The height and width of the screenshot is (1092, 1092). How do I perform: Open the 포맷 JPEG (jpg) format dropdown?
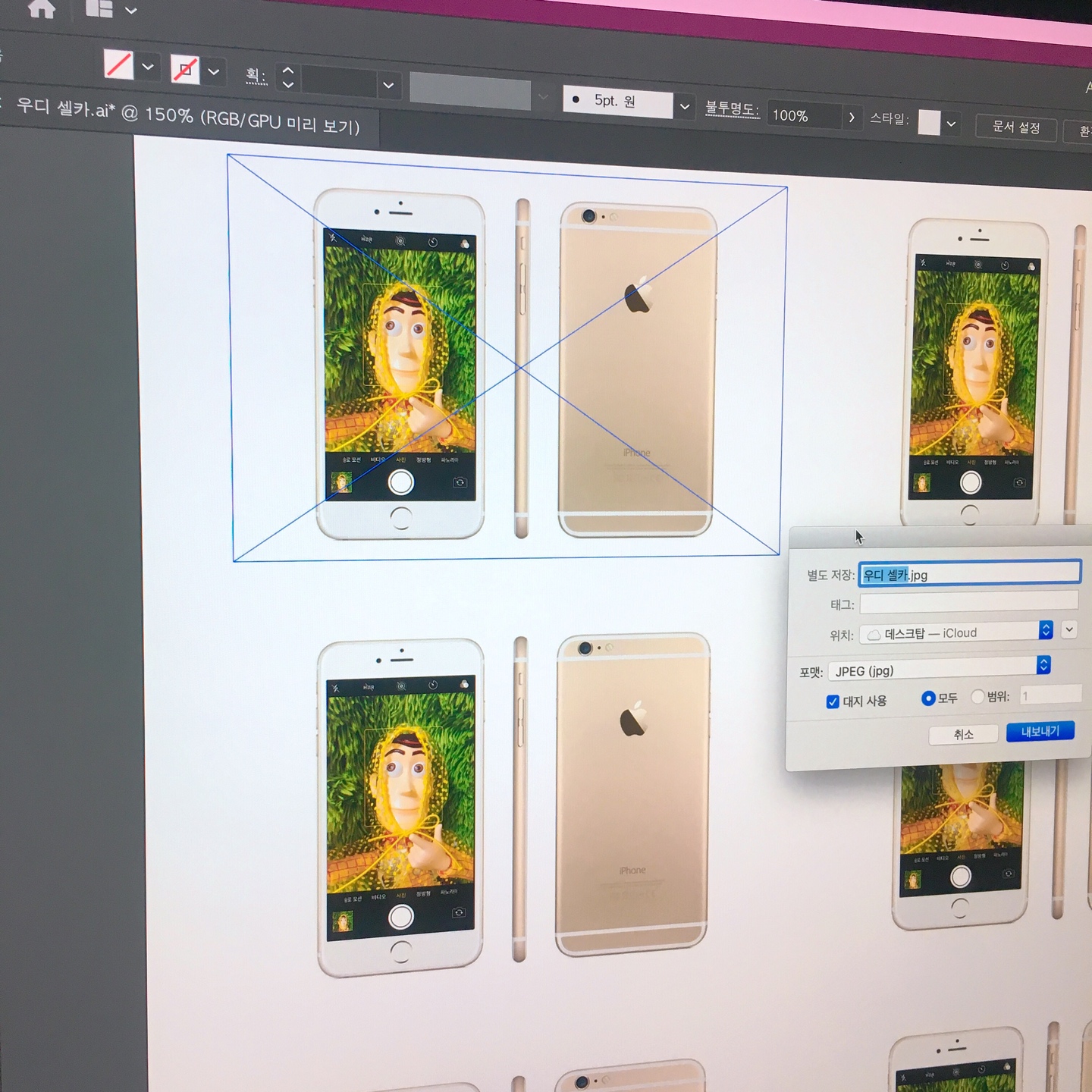pos(940,669)
